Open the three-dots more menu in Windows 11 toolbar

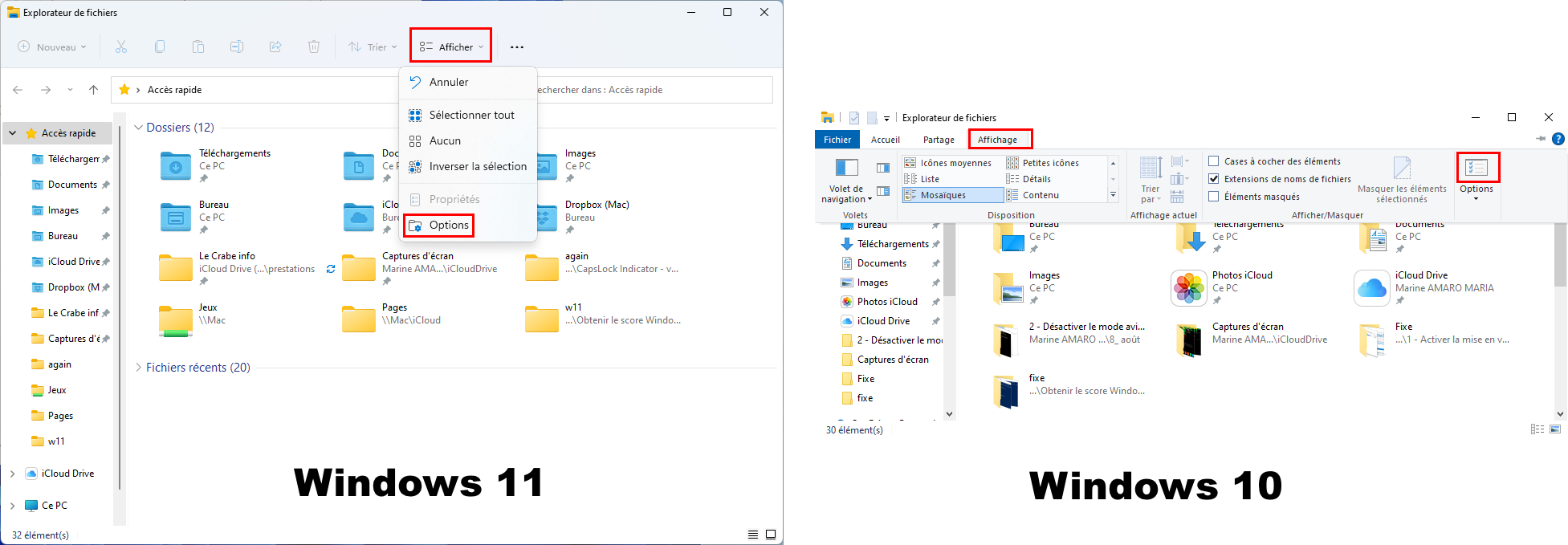coord(517,47)
